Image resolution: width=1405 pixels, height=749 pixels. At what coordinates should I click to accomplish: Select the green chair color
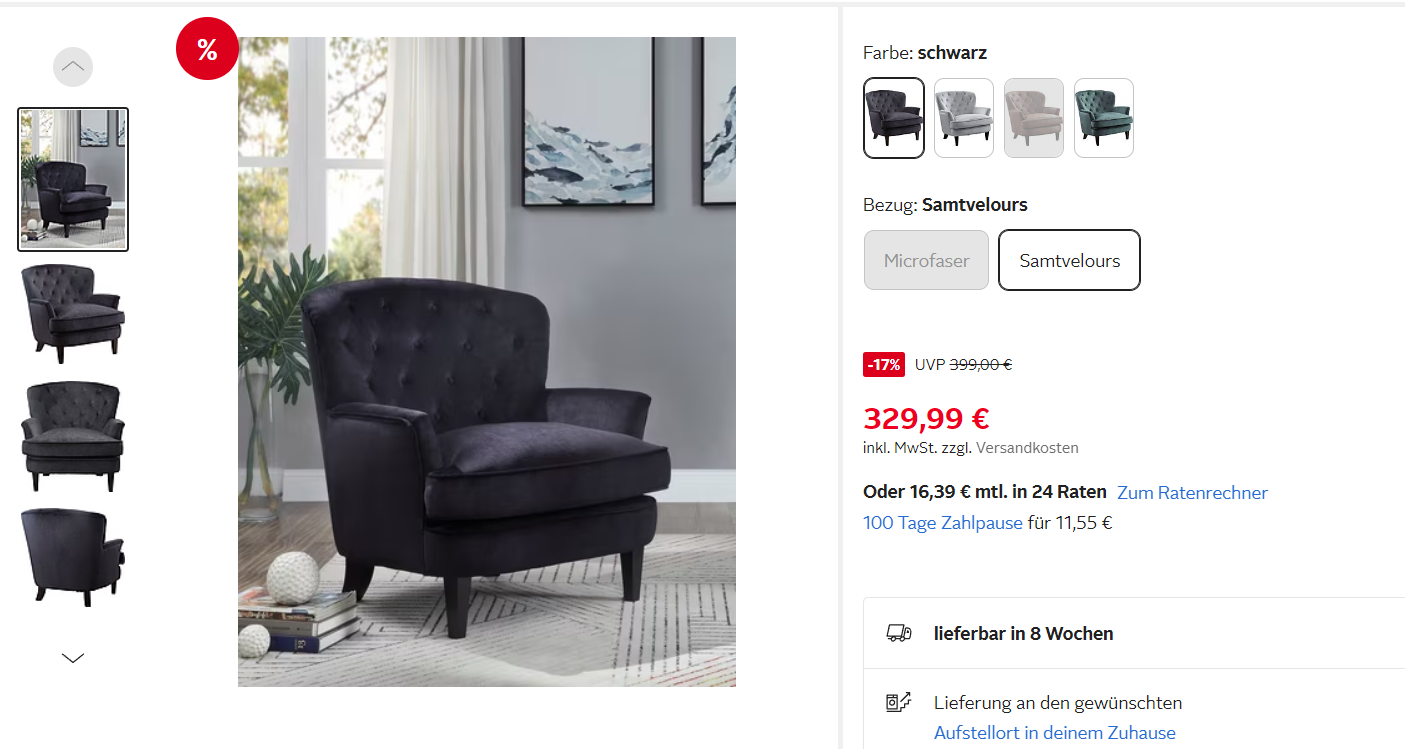coord(1104,118)
